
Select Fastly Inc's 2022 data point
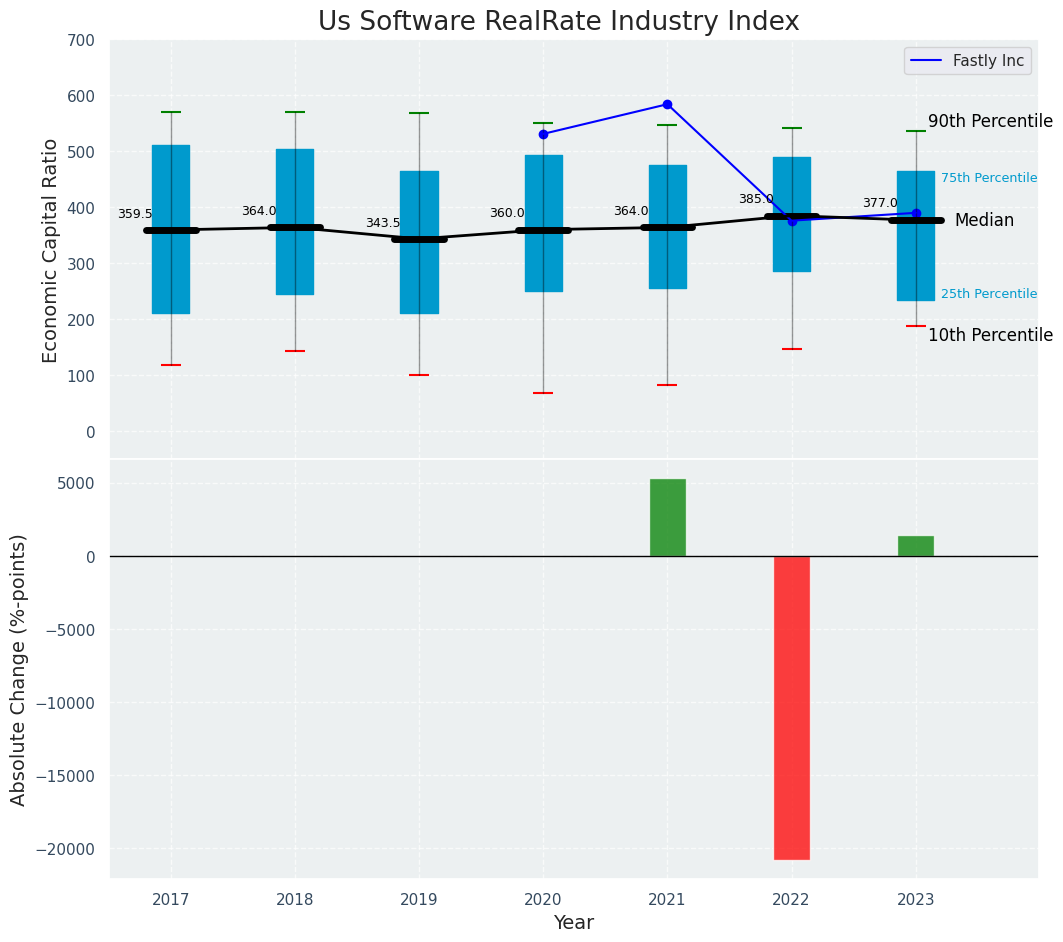tap(792, 221)
